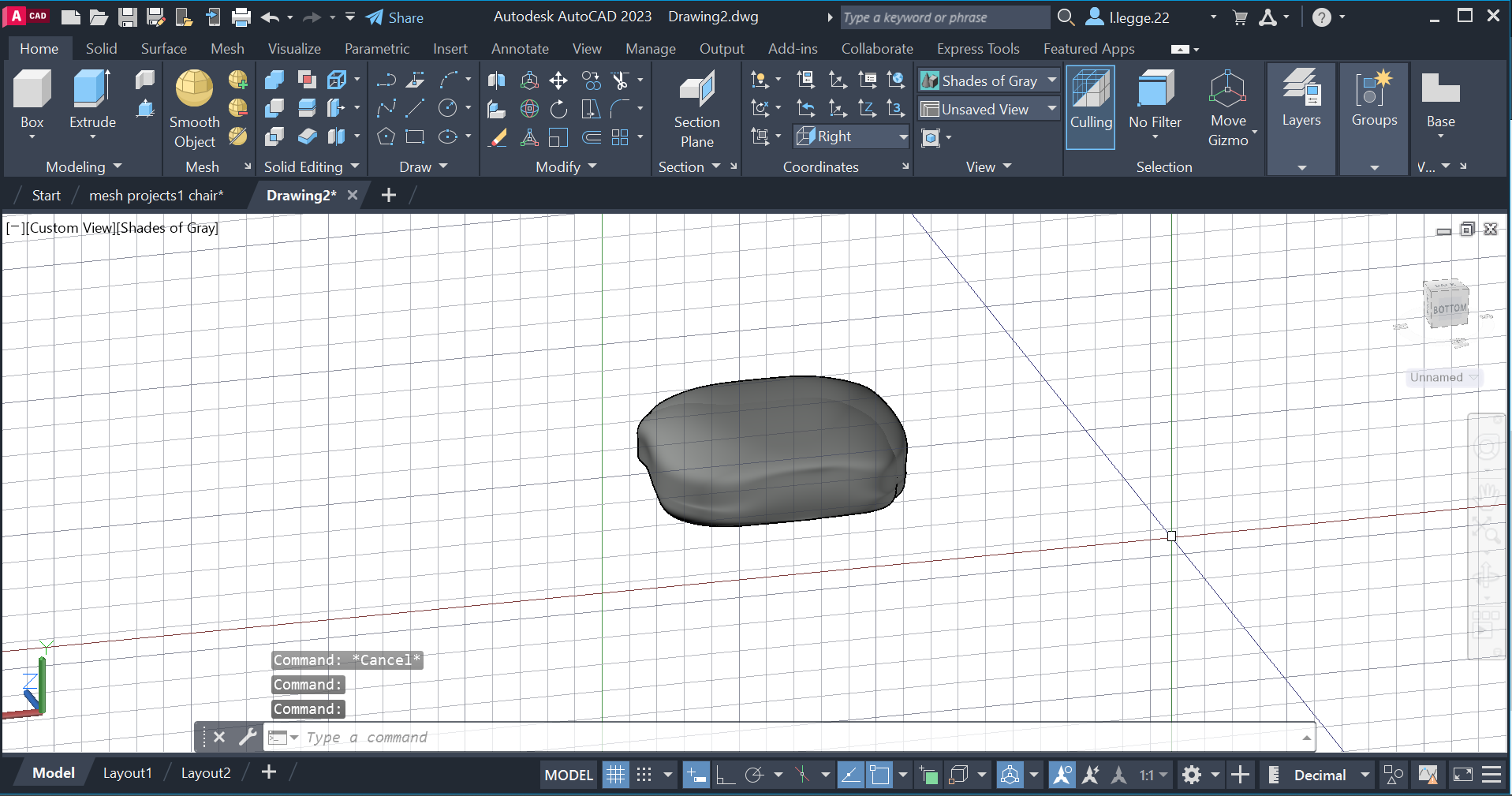Switch to the Solid ribbon tab
Viewport: 1512px width, 796px height.
(101, 48)
